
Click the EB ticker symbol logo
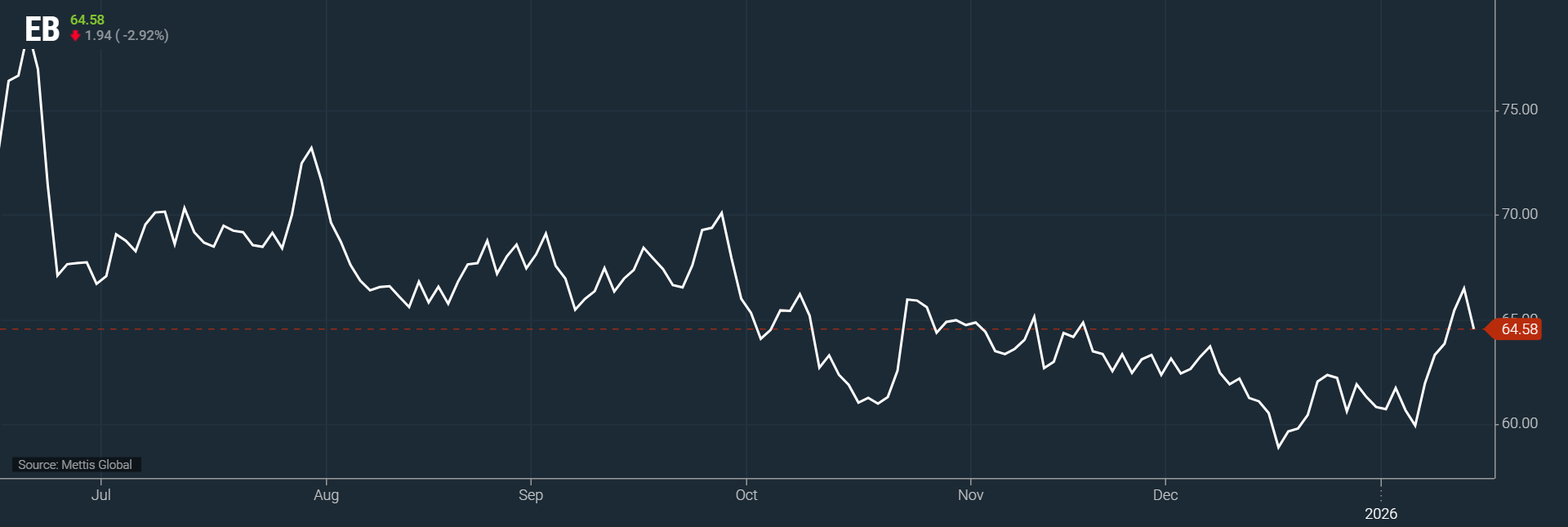pos(42,30)
